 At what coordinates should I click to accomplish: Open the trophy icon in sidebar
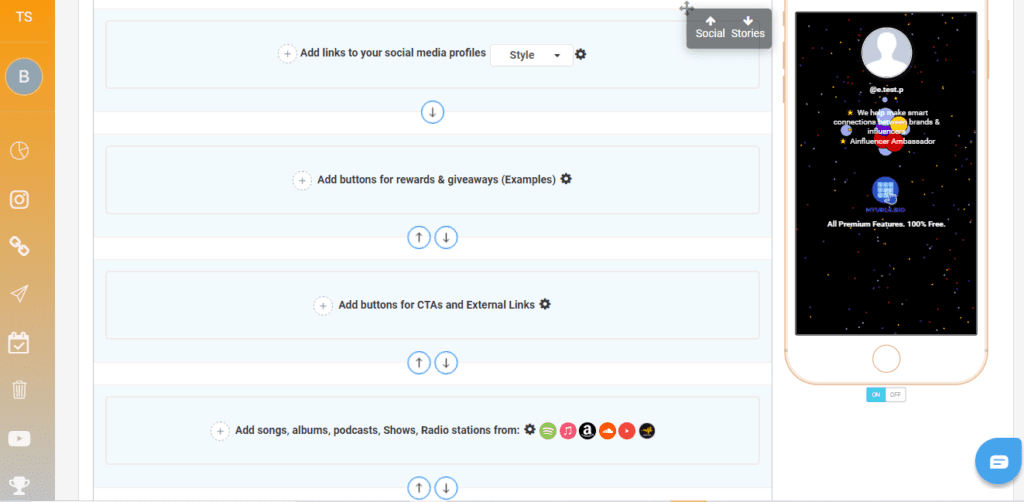20,486
